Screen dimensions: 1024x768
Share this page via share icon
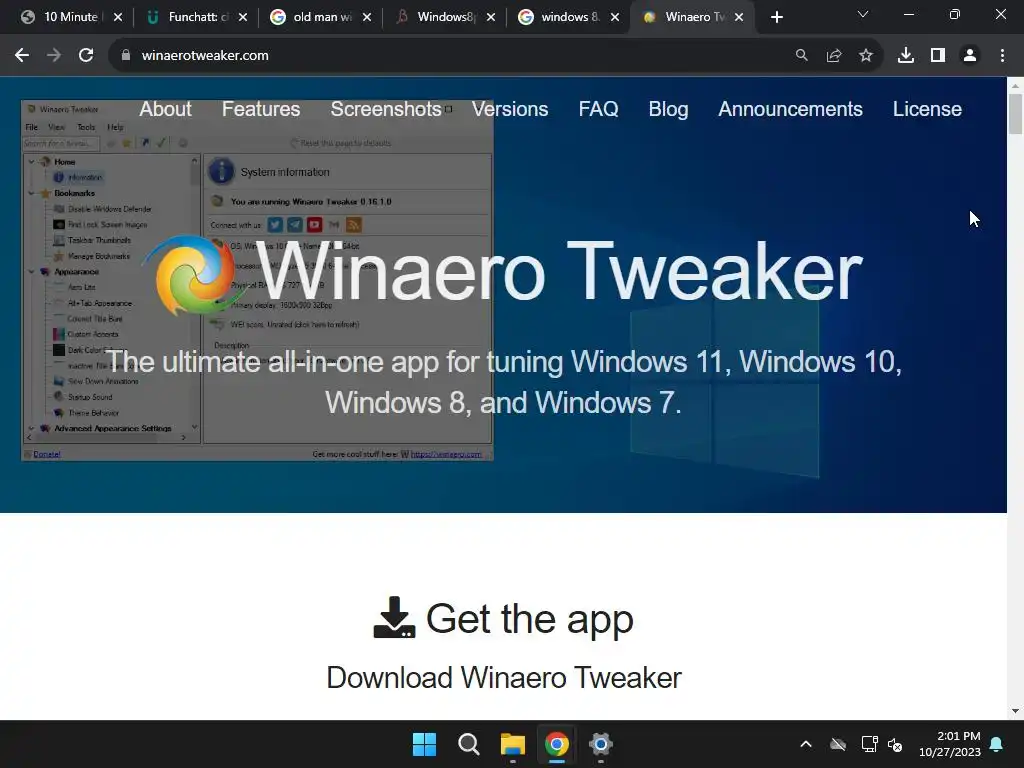[x=833, y=56]
